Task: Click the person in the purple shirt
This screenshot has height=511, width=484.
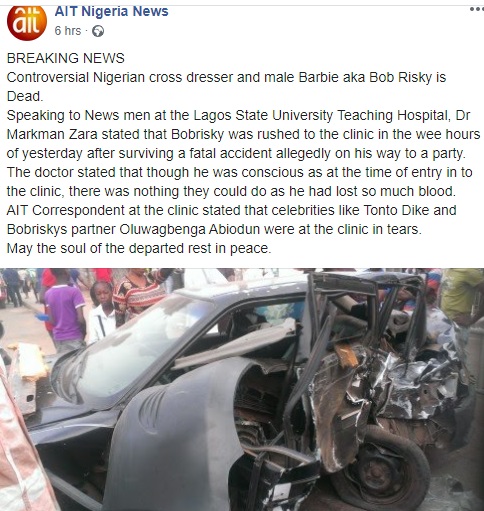Action: [x=64, y=312]
